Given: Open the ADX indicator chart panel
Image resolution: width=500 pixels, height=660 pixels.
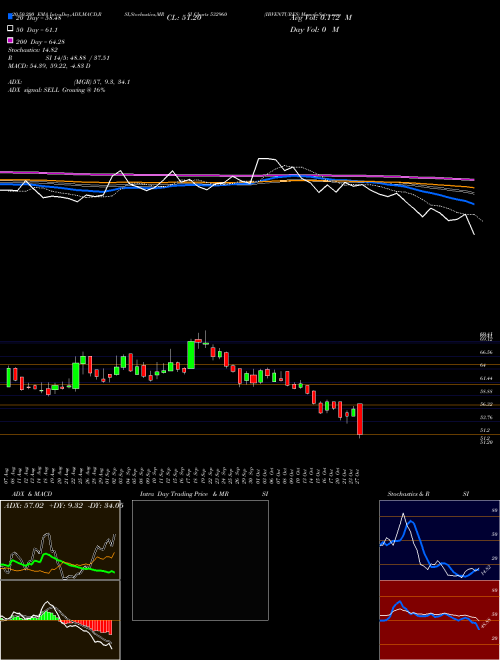Looking at the screenshot, I should point(60,540).
